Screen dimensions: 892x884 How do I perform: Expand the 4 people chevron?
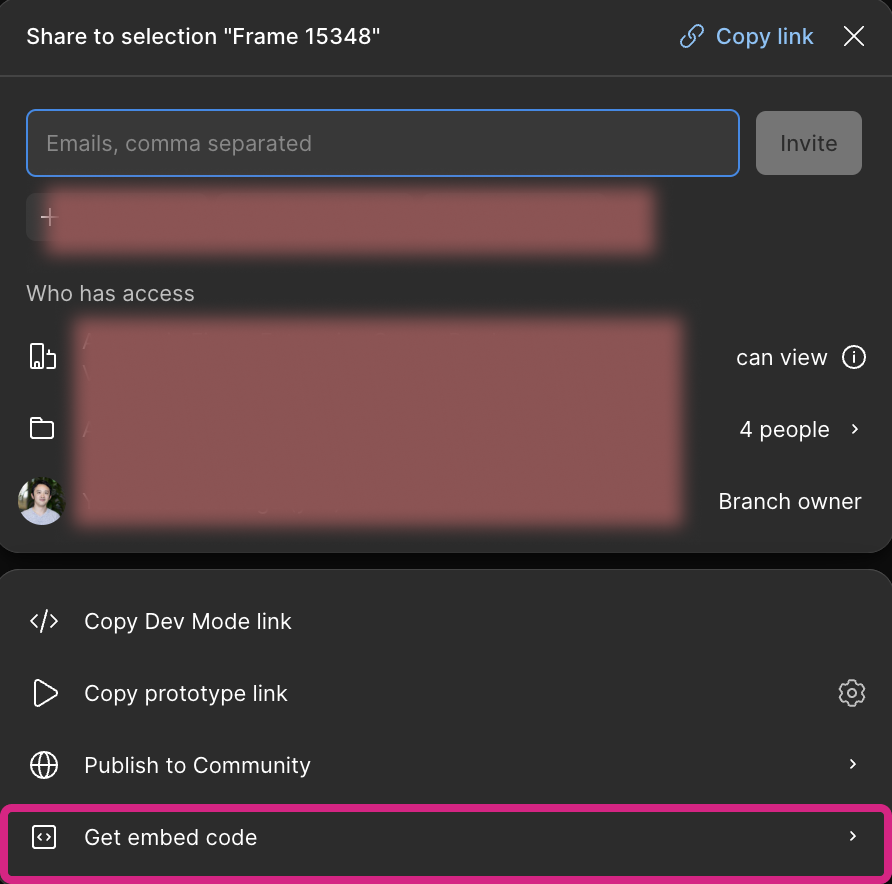click(854, 429)
